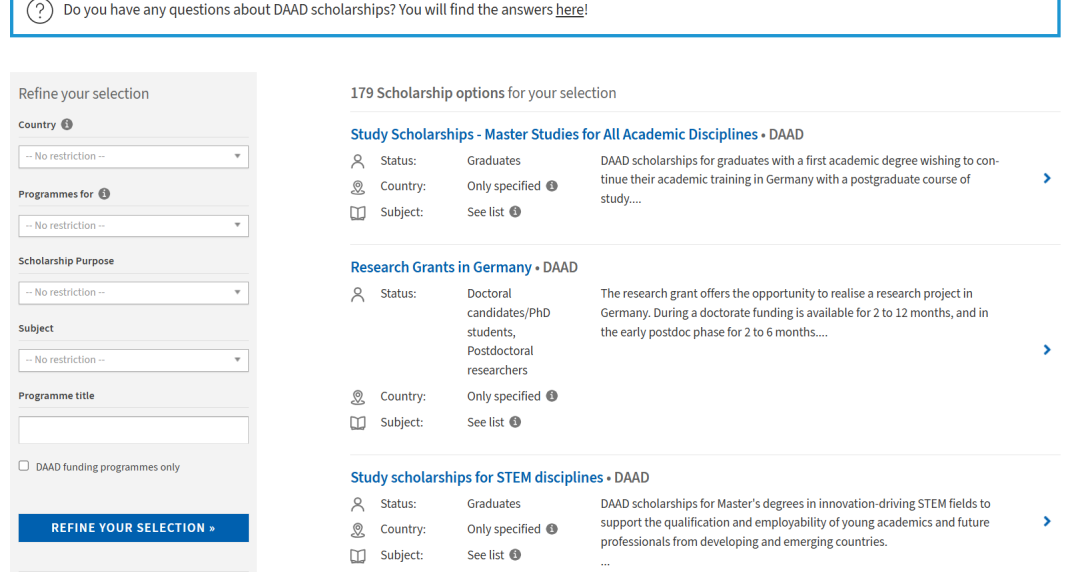Enable 'DAAD funding programmes only' checkbox
The width and height of the screenshot is (1080, 572).
[24, 466]
